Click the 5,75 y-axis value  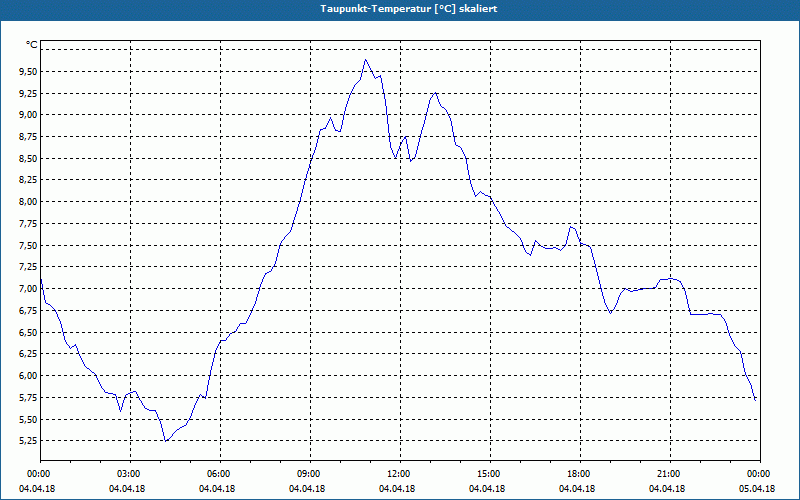(x=28, y=398)
